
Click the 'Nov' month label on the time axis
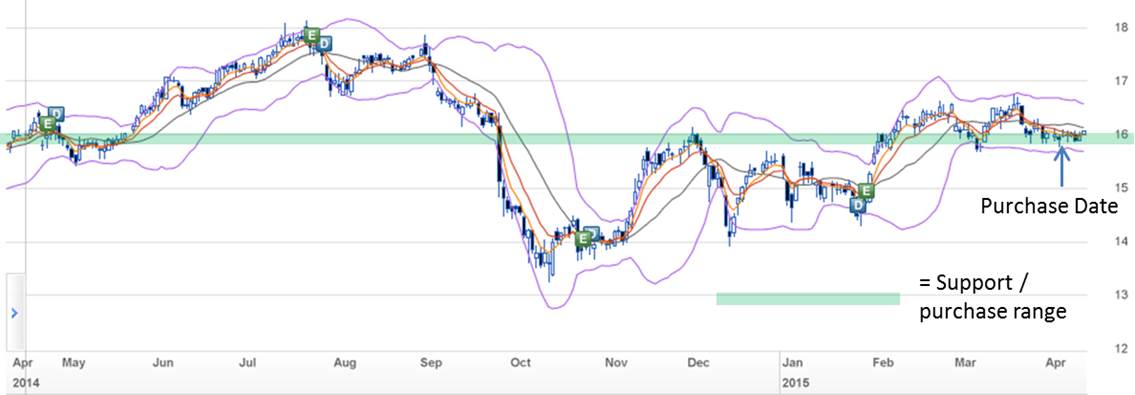click(x=616, y=362)
